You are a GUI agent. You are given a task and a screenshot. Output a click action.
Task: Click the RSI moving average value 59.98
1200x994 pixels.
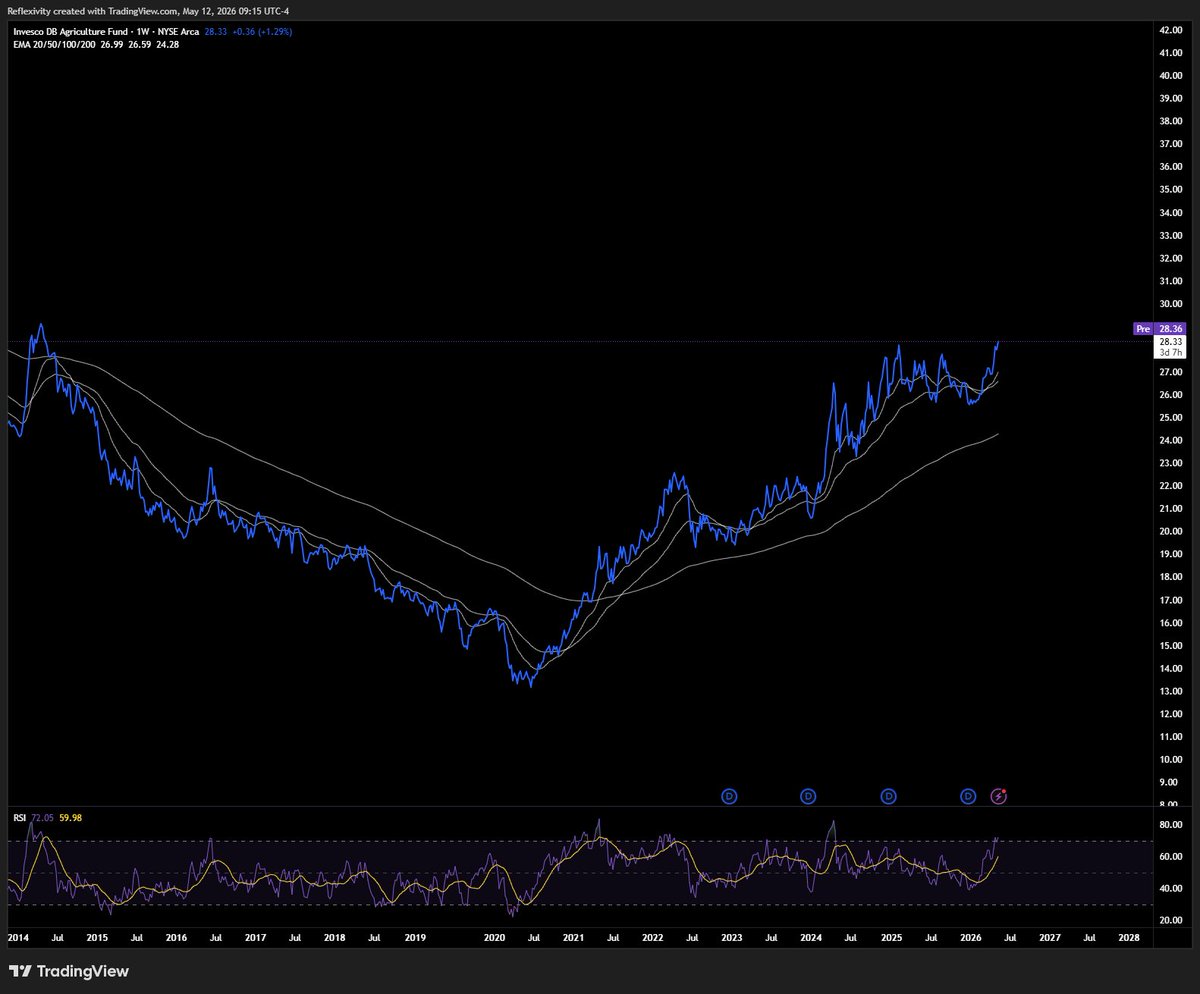(70, 817)
